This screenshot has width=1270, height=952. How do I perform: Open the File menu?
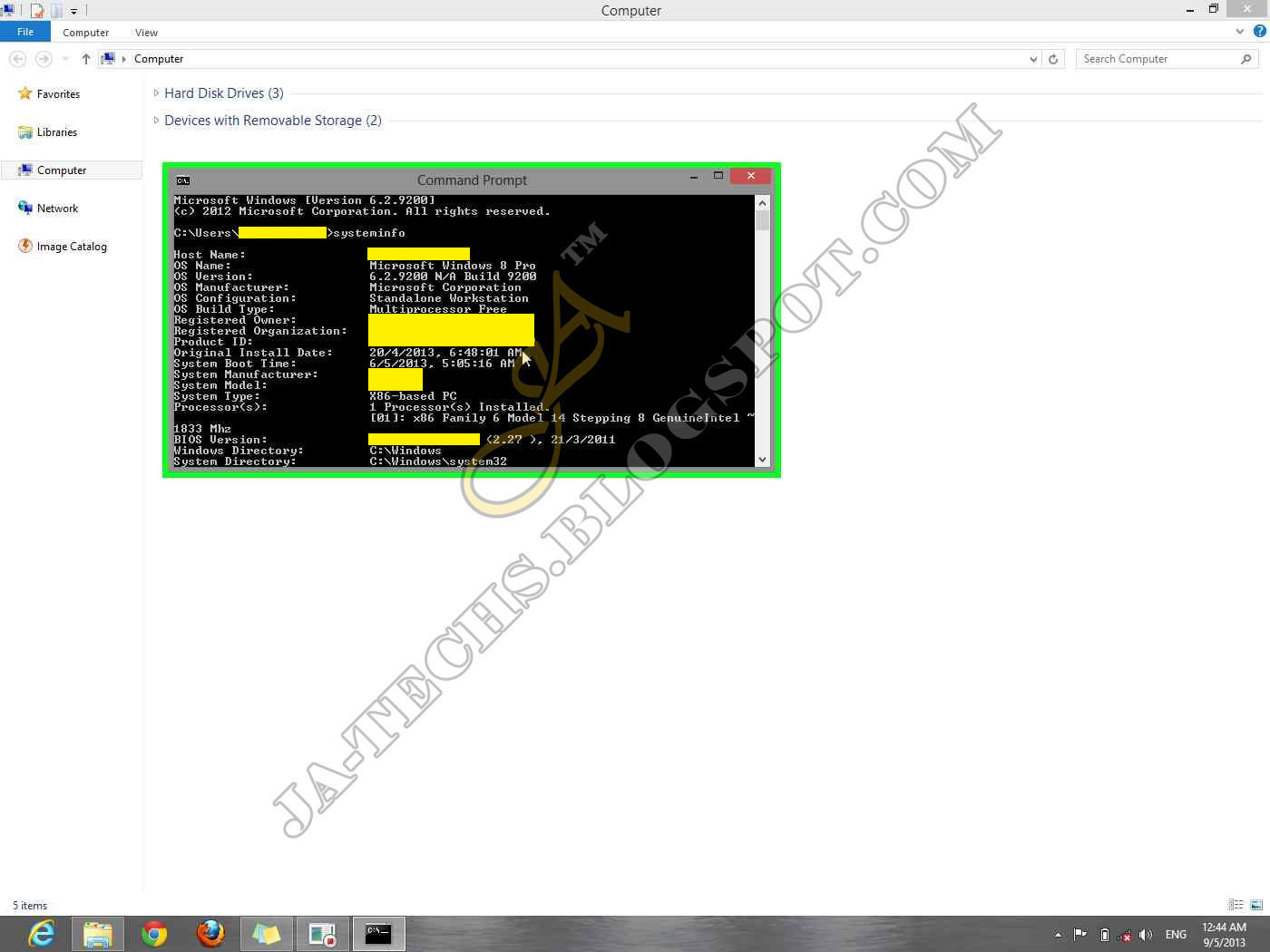click(x=25, y=31)
